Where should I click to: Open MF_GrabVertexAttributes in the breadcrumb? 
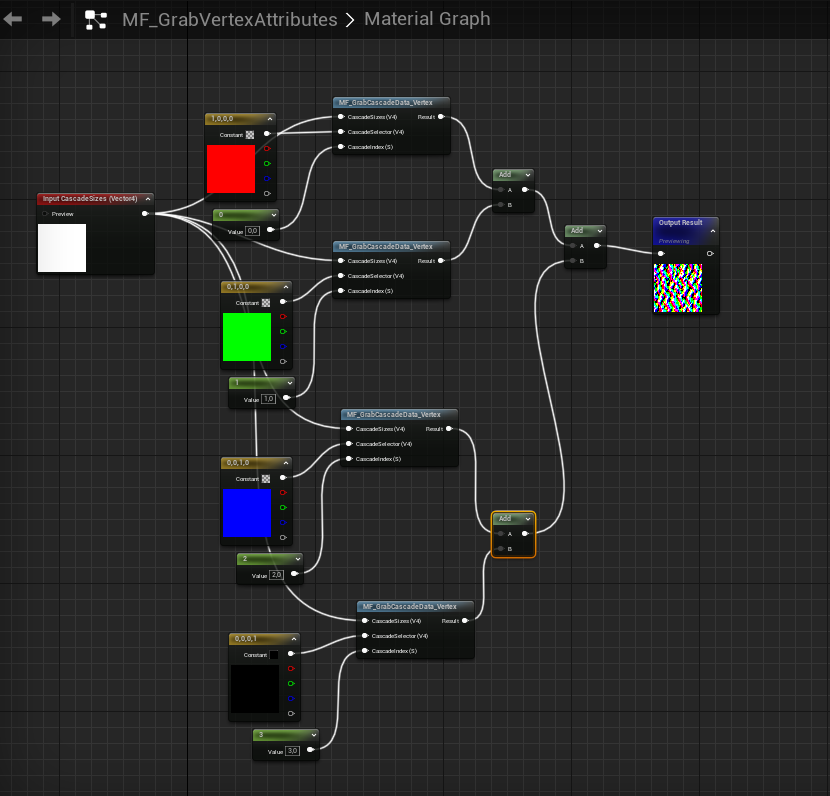coord(229,19)
